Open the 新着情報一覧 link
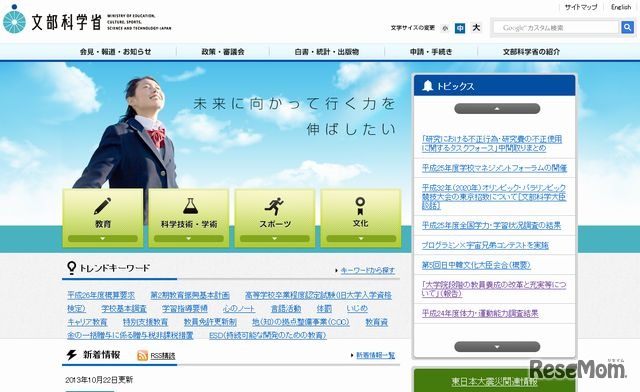Screen dimensions: 640x392 376,355
